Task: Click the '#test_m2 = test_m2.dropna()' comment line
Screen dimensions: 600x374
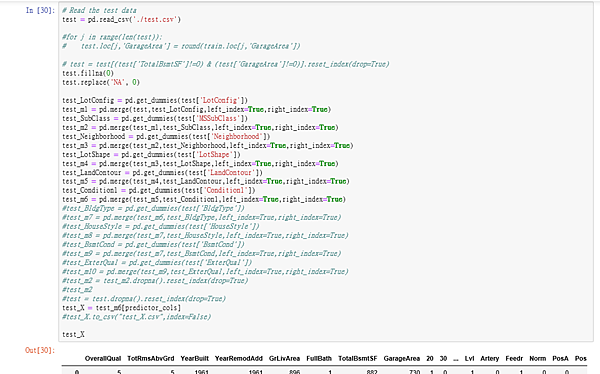Action: pos(155,281)
